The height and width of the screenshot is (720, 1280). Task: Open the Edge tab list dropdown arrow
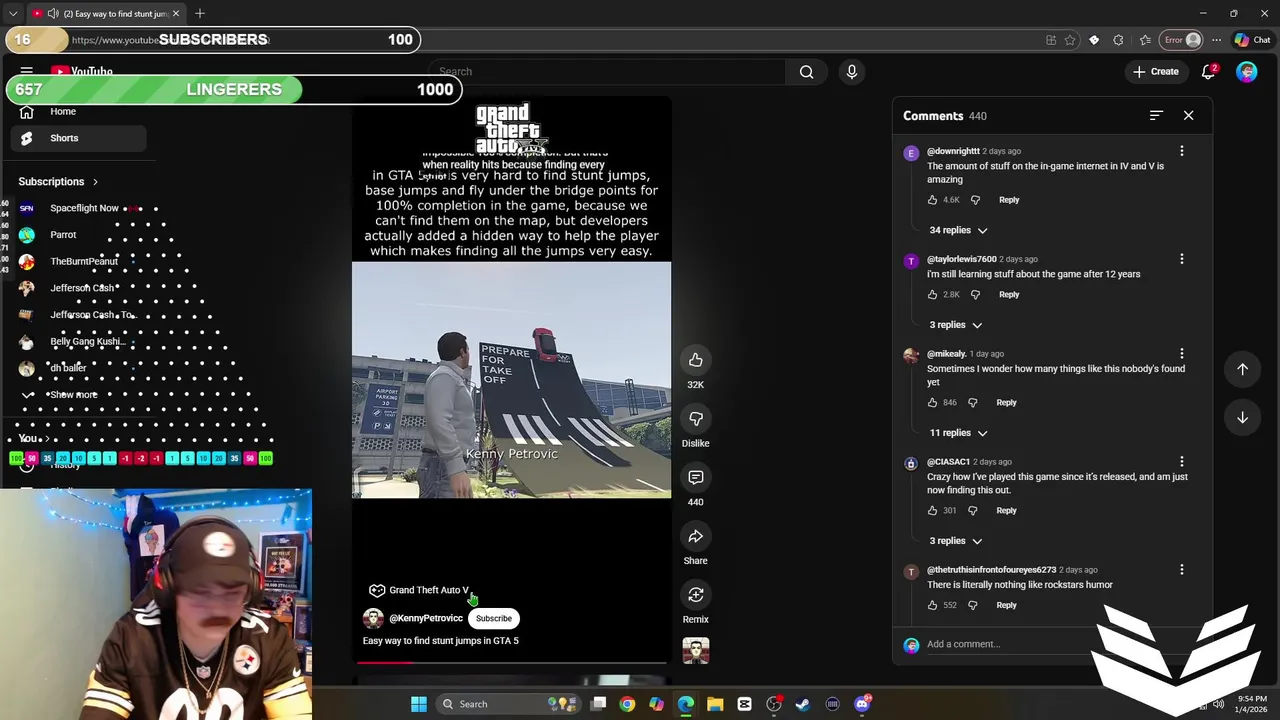coord(13,14)
